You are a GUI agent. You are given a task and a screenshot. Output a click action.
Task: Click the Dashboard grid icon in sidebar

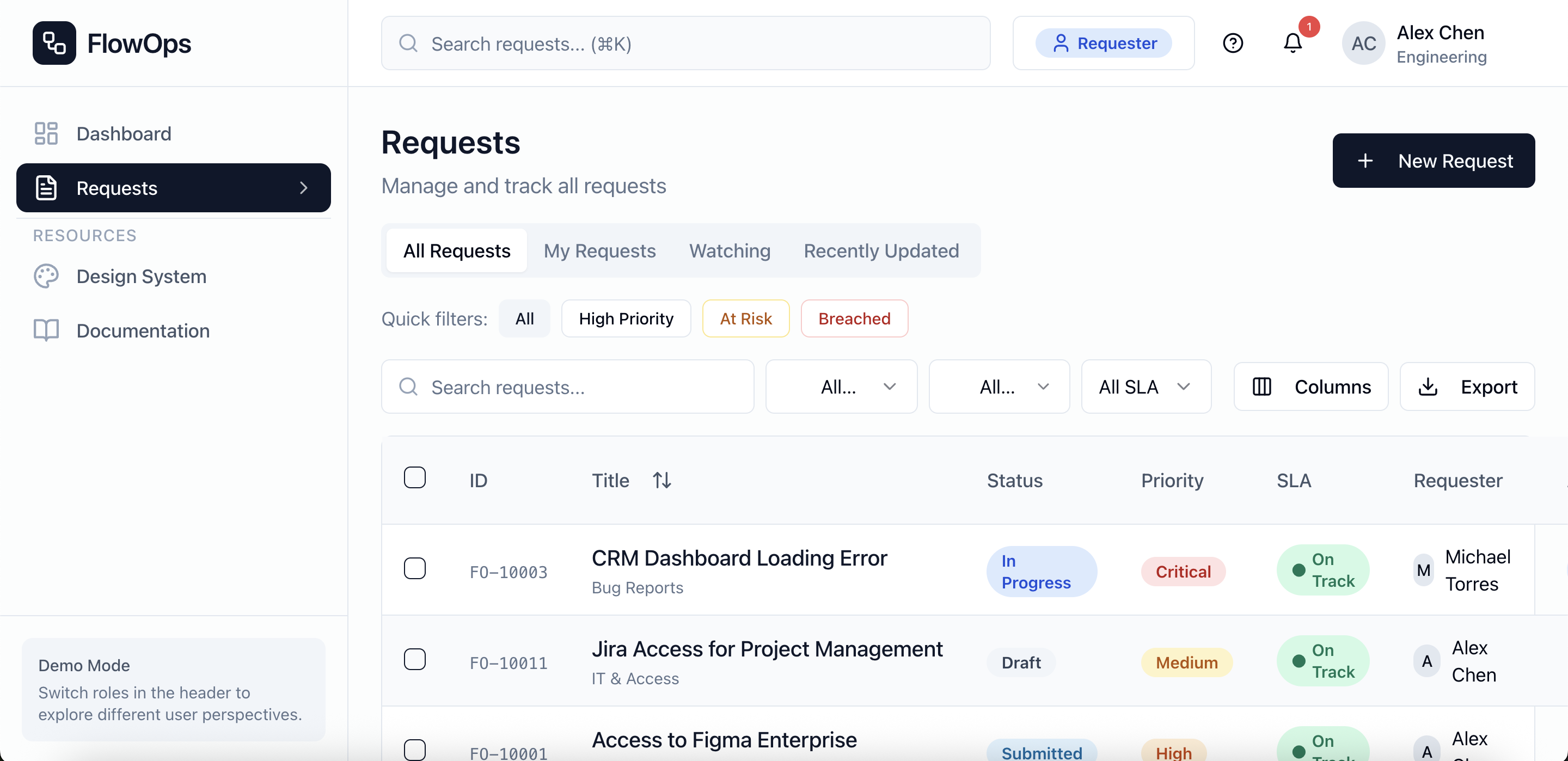pyautogui.click(x=46, y=133)
